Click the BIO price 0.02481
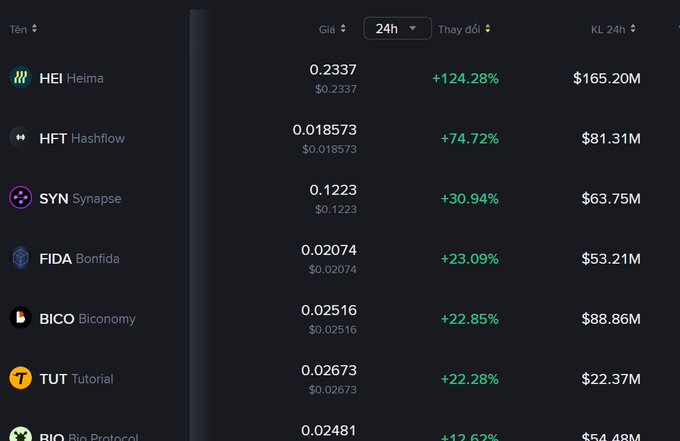Viewport: 680px width, 441px height. click(329, 430)
